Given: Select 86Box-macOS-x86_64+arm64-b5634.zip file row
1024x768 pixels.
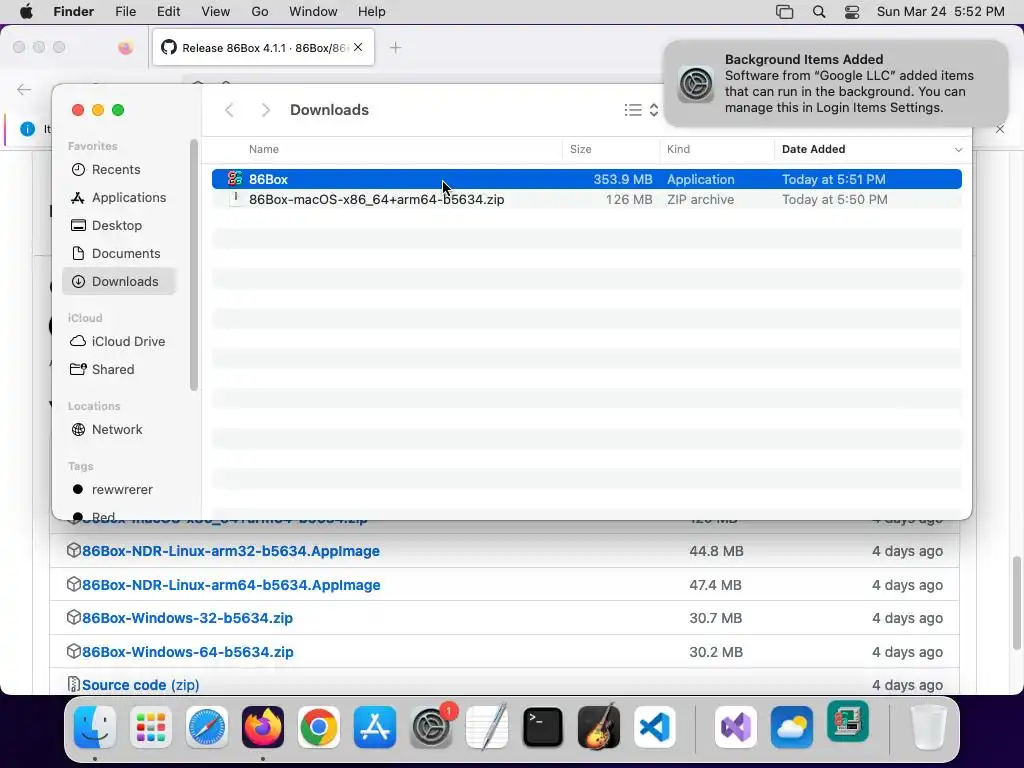Looking at the screenshot, I should (586, 200).
